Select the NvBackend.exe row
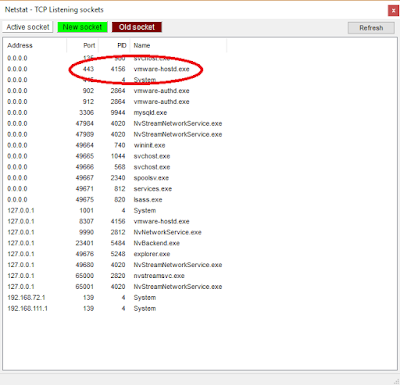 tap(115, 243)
